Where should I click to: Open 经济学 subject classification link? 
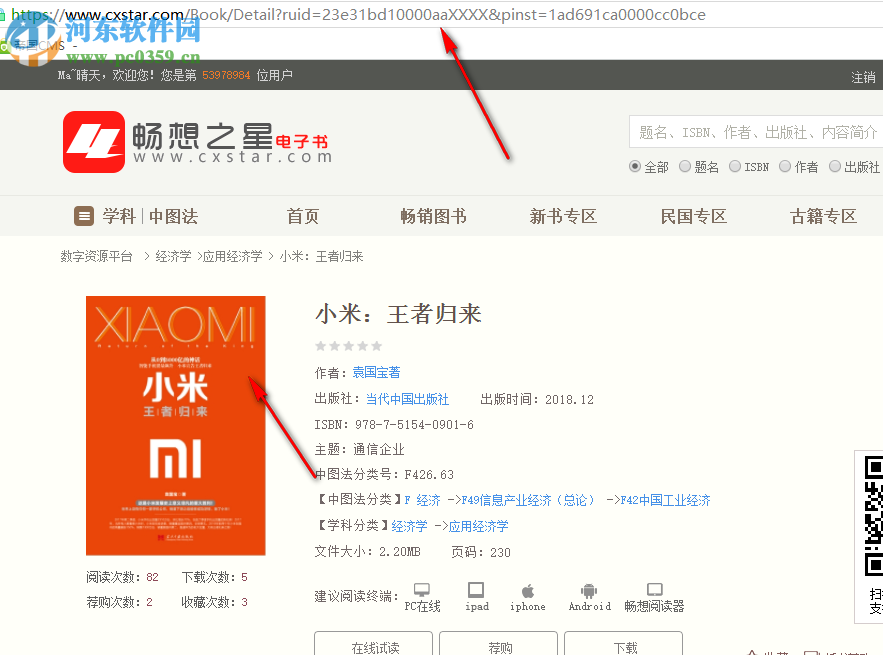point(409,526)
